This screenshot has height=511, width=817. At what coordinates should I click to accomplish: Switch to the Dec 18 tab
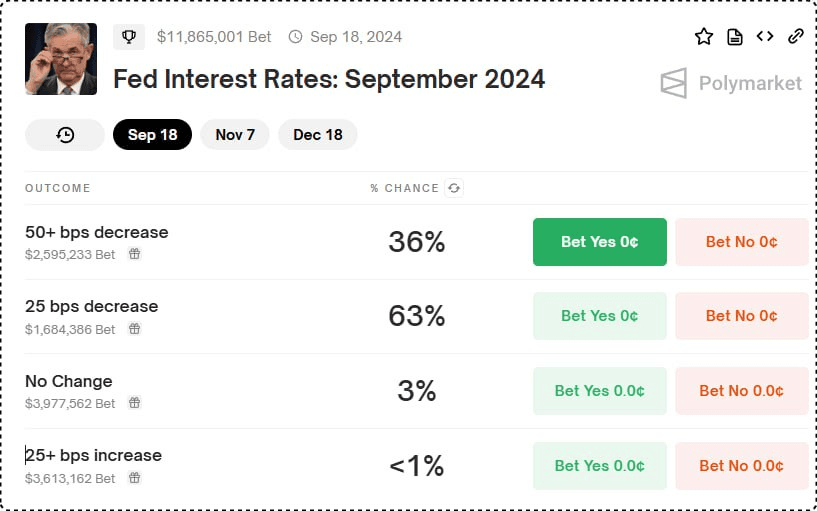coord(318,135)
